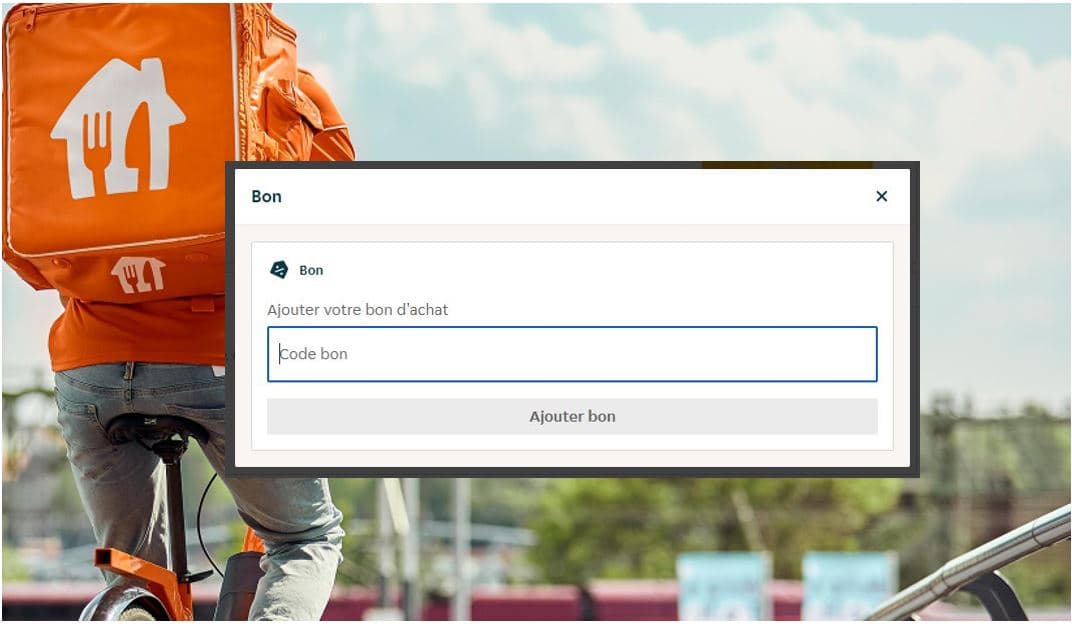Image resolution: width=1072 pixels, height=624 pixels.
Task: Close the Bon dialog with the X
Action: [x=881, y=196]
